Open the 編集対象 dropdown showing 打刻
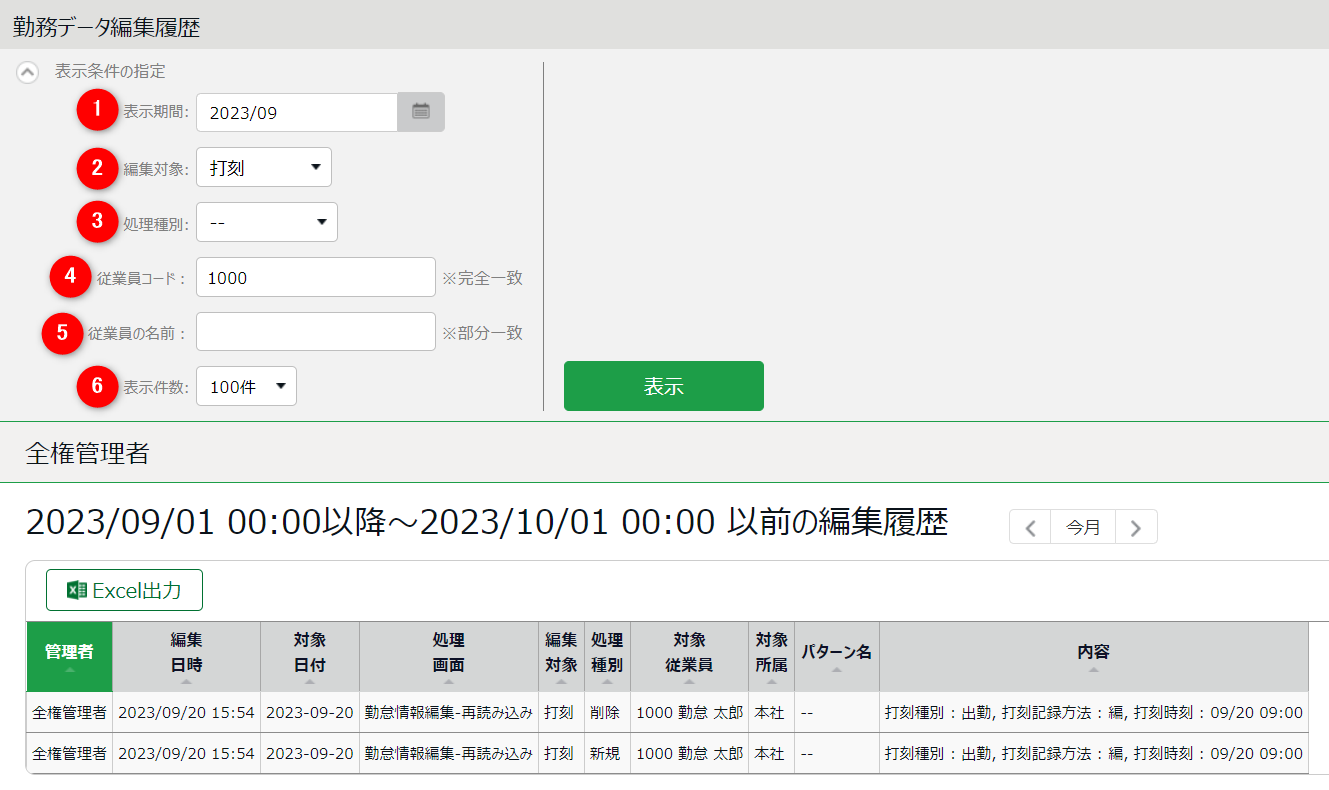Viewport: 1329px width, 790px height. click(x=264, y=168)
